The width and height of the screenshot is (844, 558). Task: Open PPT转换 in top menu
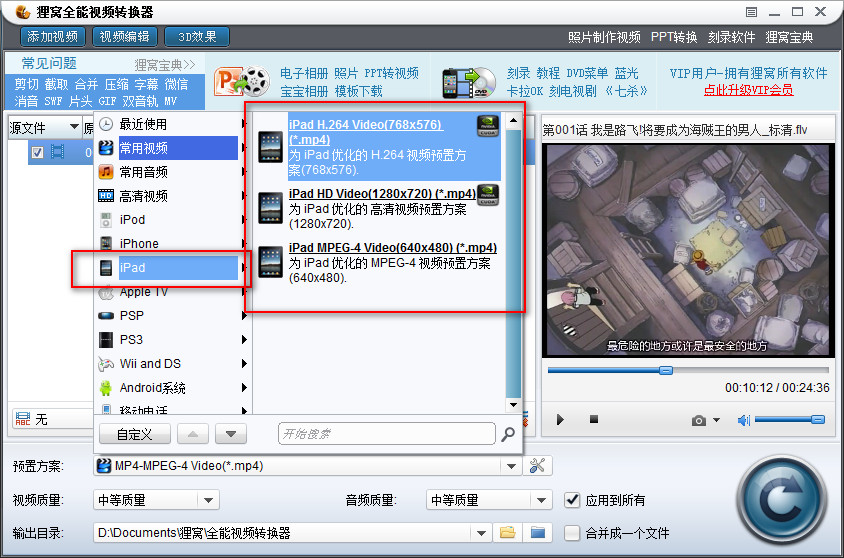pos(674,37)
